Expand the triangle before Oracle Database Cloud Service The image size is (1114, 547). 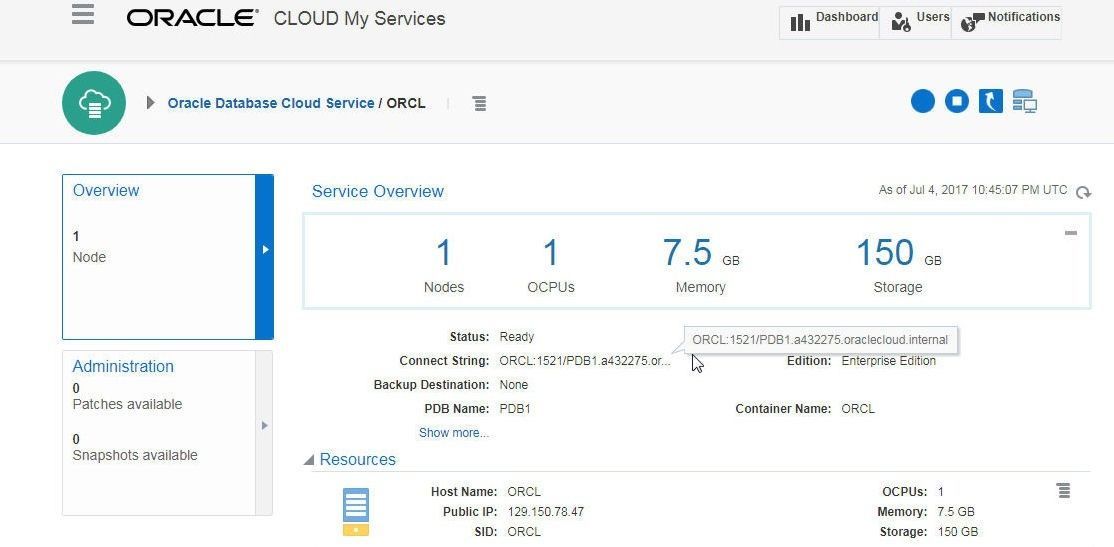[x=151, y=103]
